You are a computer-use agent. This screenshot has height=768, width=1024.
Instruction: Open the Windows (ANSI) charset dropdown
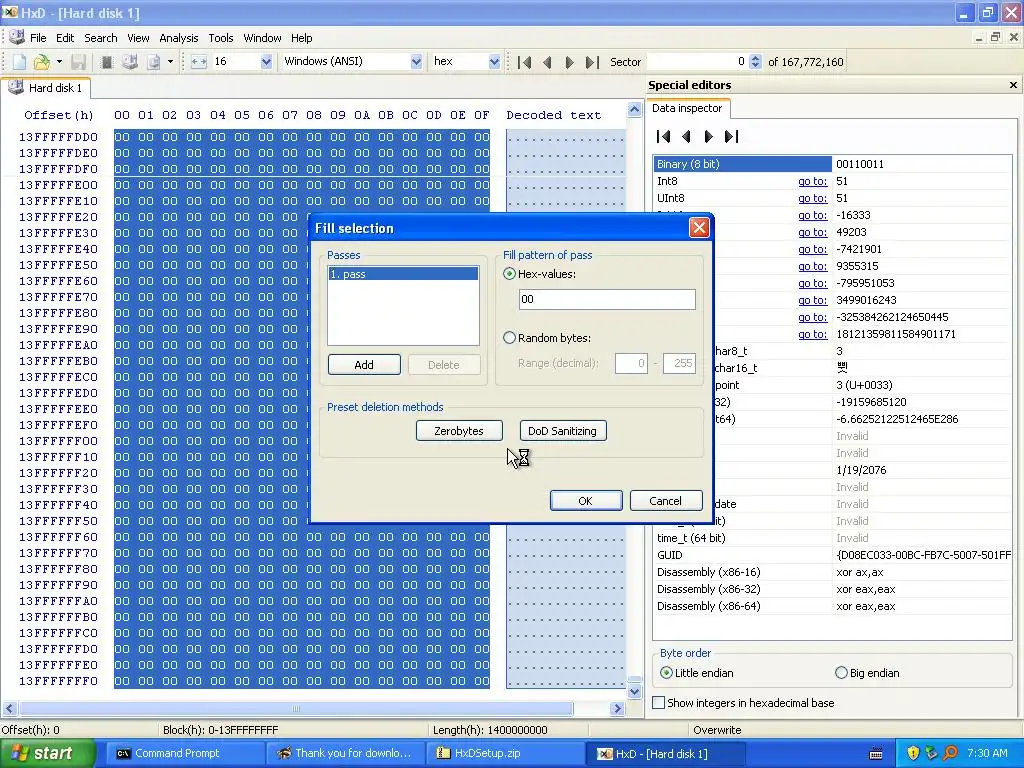coord(416,62)
